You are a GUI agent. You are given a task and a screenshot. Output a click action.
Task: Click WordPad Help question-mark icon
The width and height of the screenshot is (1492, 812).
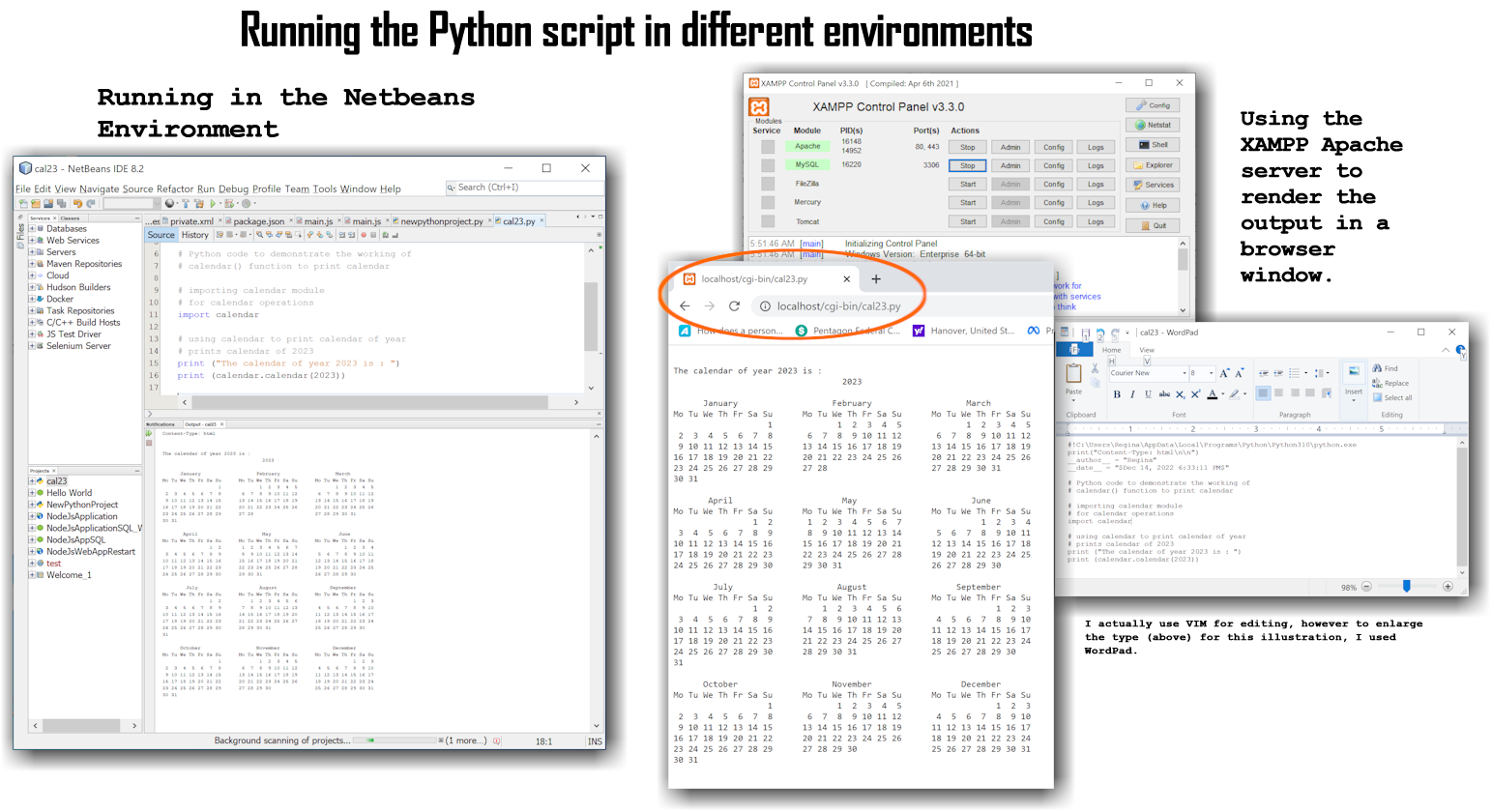tap(1460, 349)
